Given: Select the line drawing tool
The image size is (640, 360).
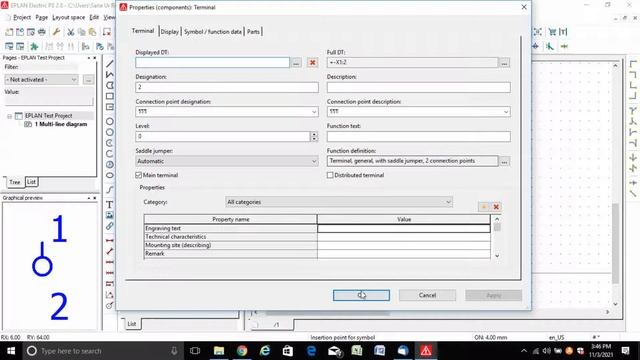Looking at the screenshot, I should 110,64.
